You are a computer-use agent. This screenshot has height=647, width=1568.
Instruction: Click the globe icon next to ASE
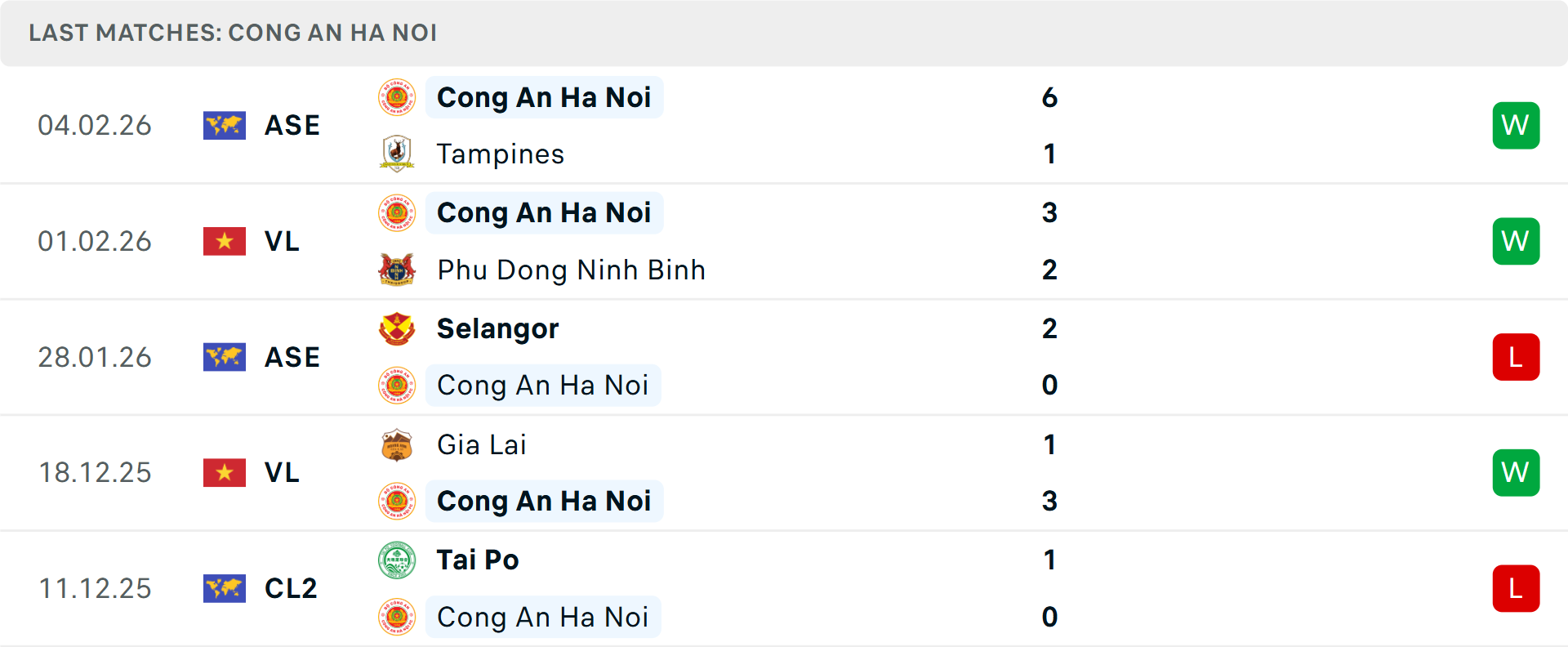[x=224, y=126]
